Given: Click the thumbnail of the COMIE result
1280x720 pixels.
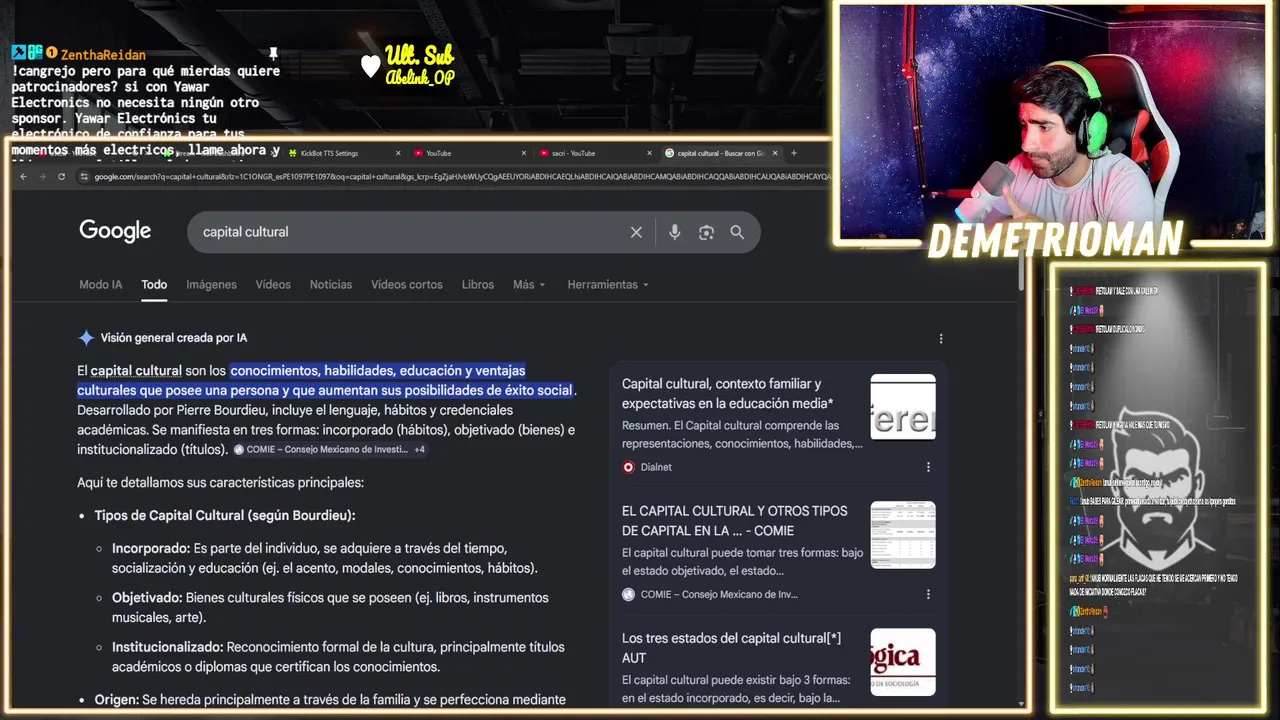Looking at the screenshot, I should pos(903,534).
